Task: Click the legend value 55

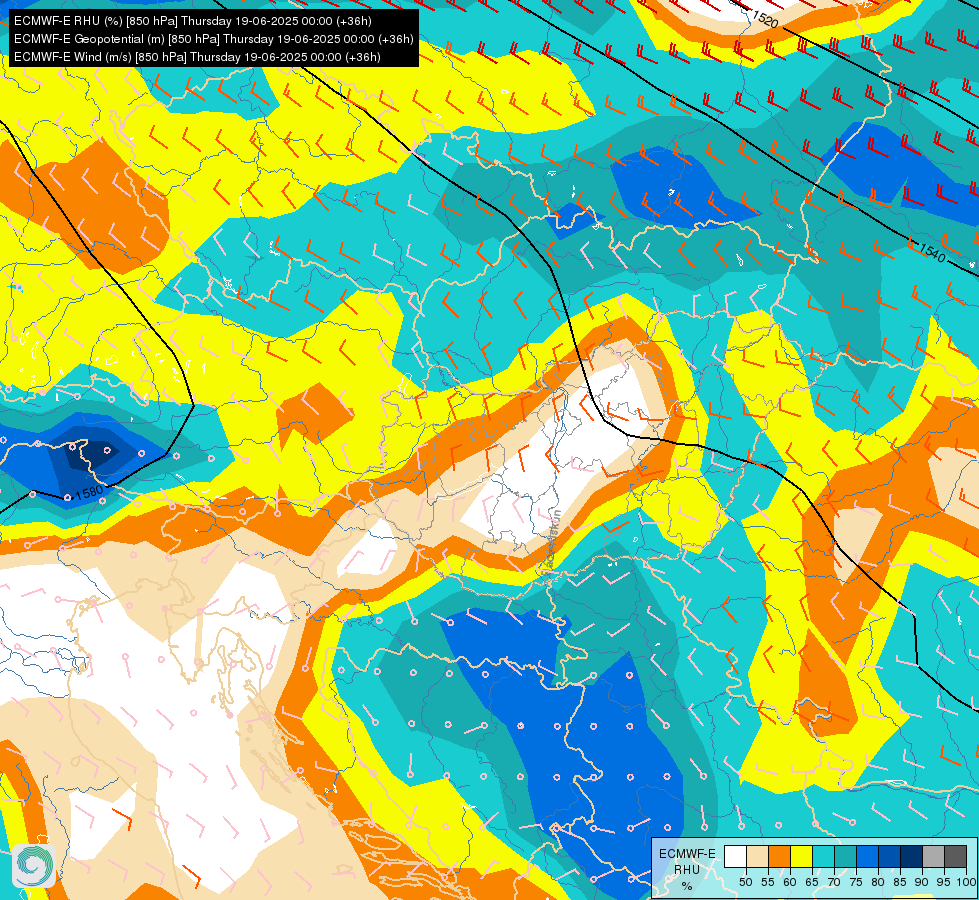Action: pyautogui.click(x=768, y=882)
